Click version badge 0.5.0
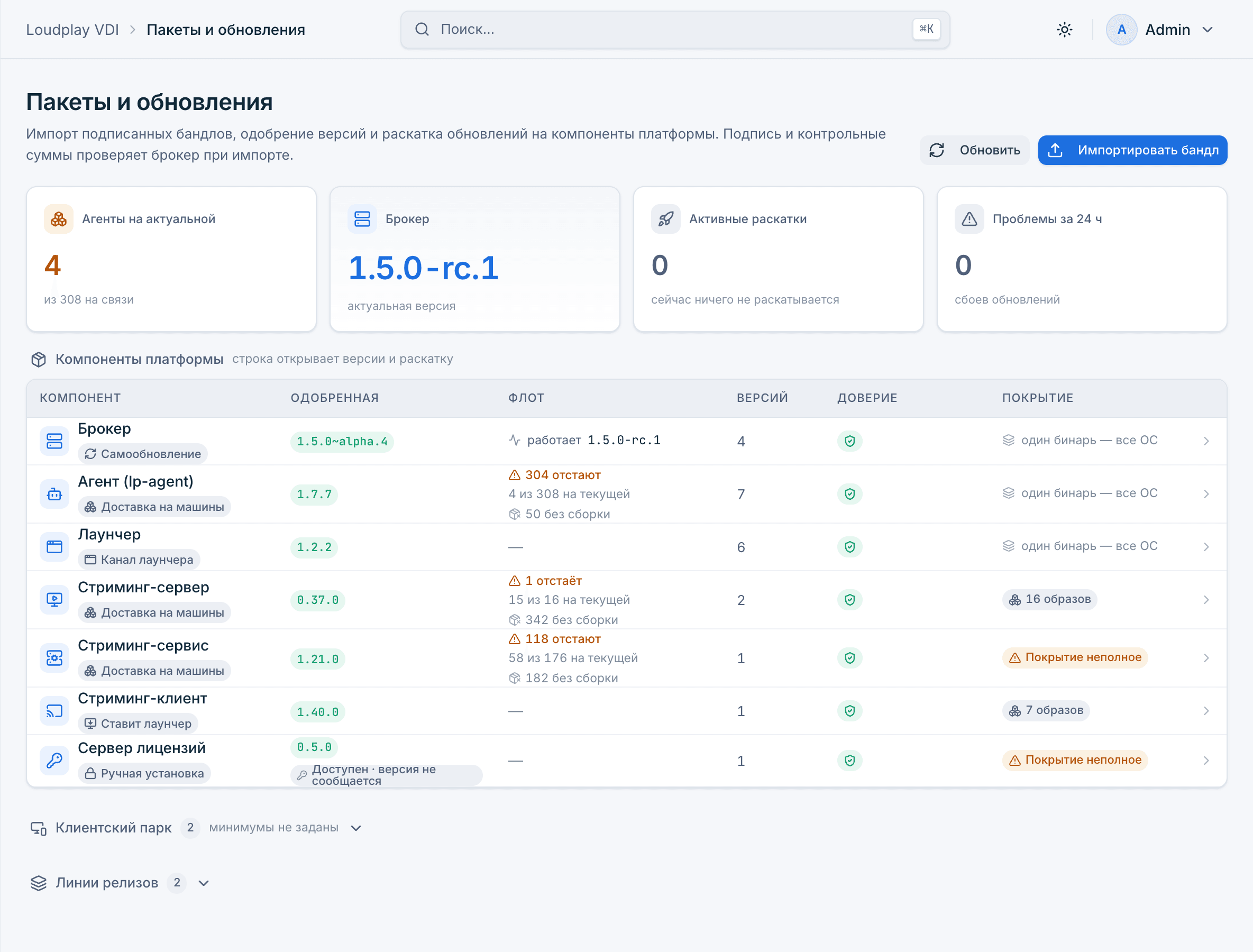Viewport: 1253px width, 952px height. click(x=315, y=747)
